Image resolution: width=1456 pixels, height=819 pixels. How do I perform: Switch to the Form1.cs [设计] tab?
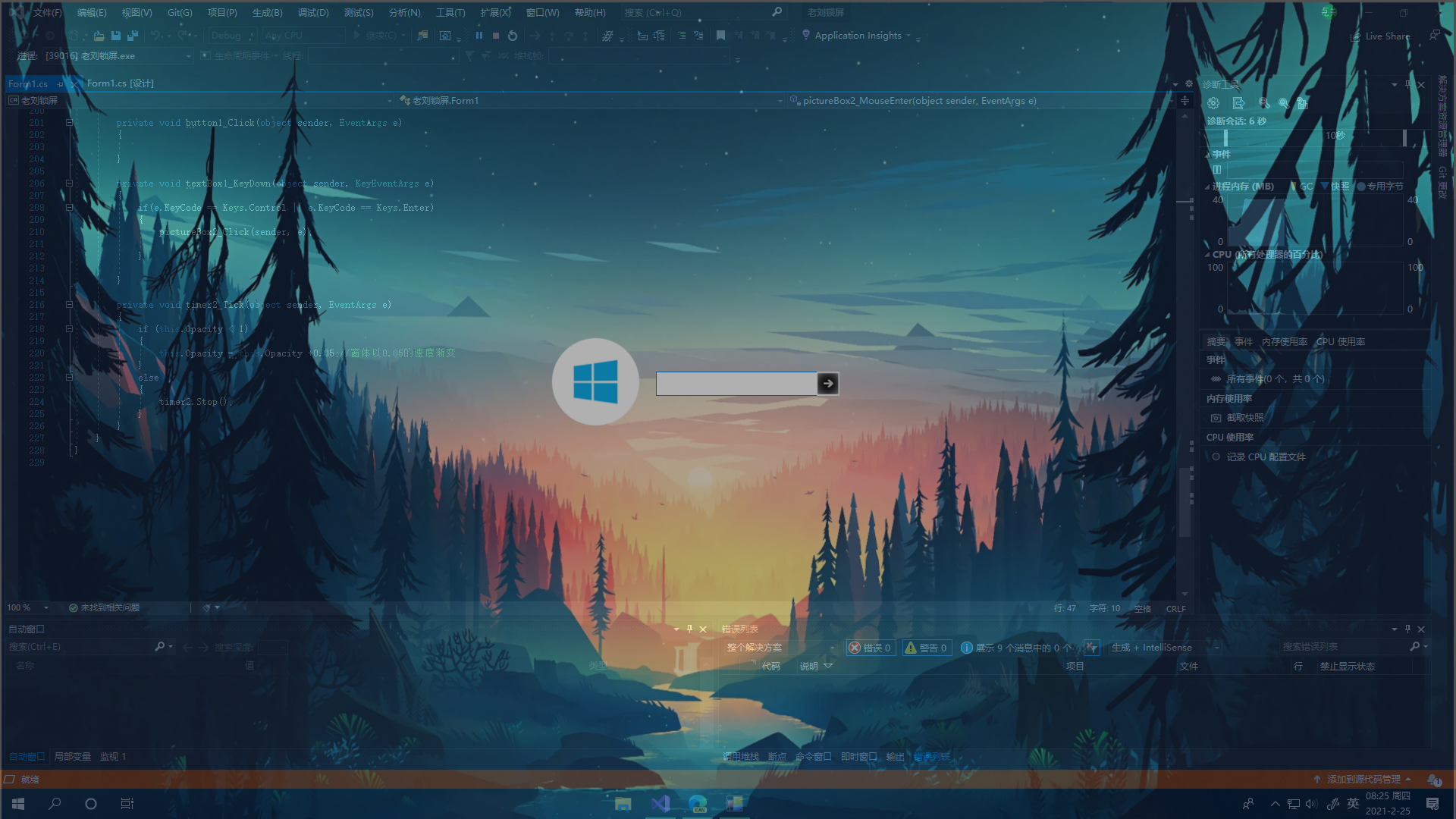[x=120, y=83]
